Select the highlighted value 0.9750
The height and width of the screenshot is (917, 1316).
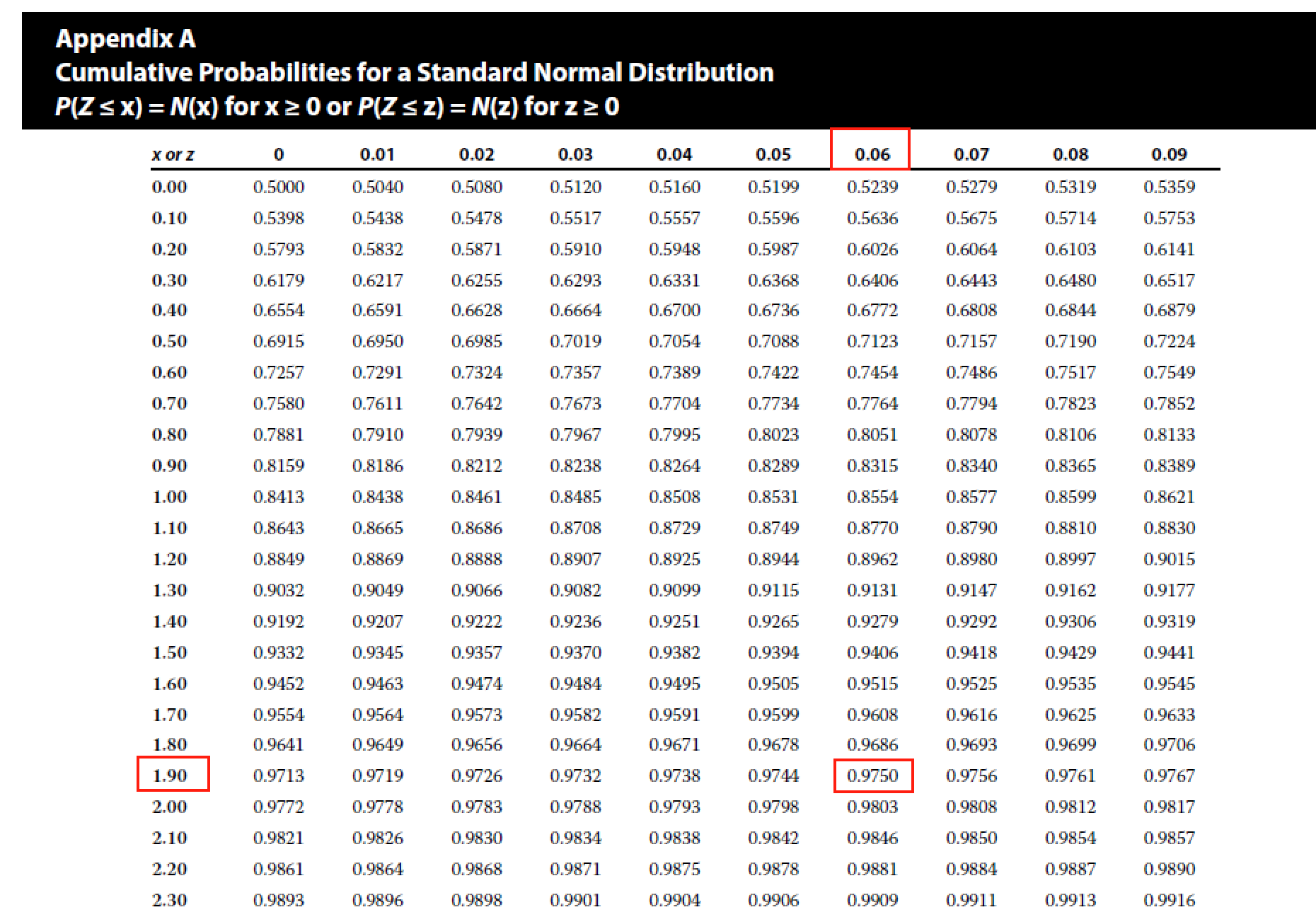coord(872,775)
